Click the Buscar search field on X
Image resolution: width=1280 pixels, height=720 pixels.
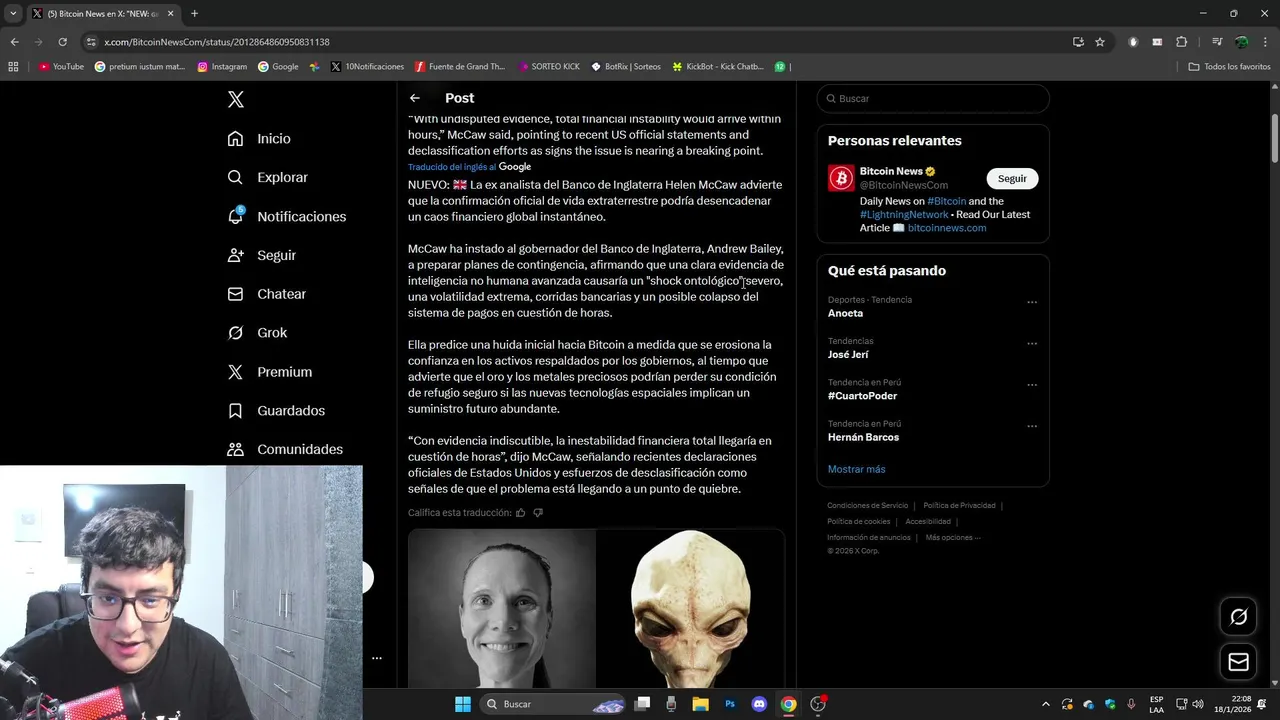[933, 99]
